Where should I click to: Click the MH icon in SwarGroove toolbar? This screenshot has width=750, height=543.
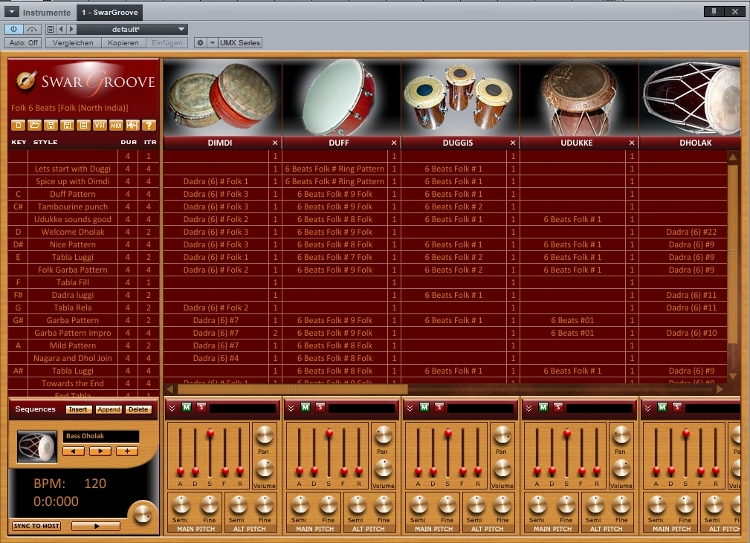tap(132, 125)
